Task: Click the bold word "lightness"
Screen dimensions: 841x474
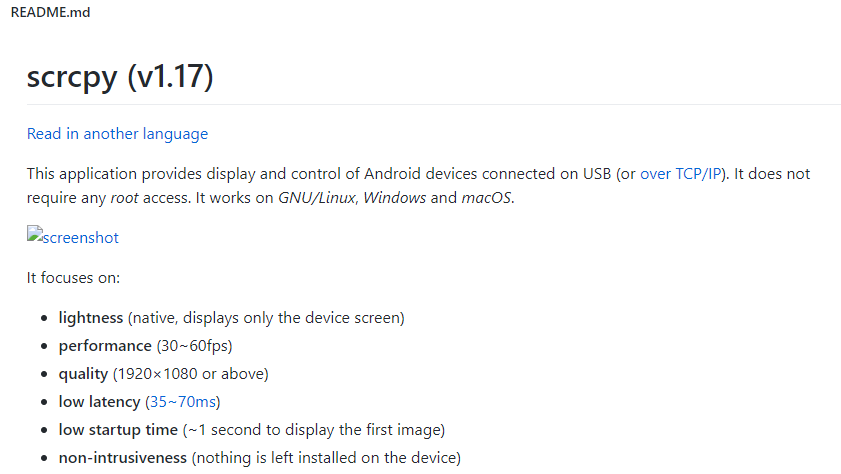Action: (90, 317)
